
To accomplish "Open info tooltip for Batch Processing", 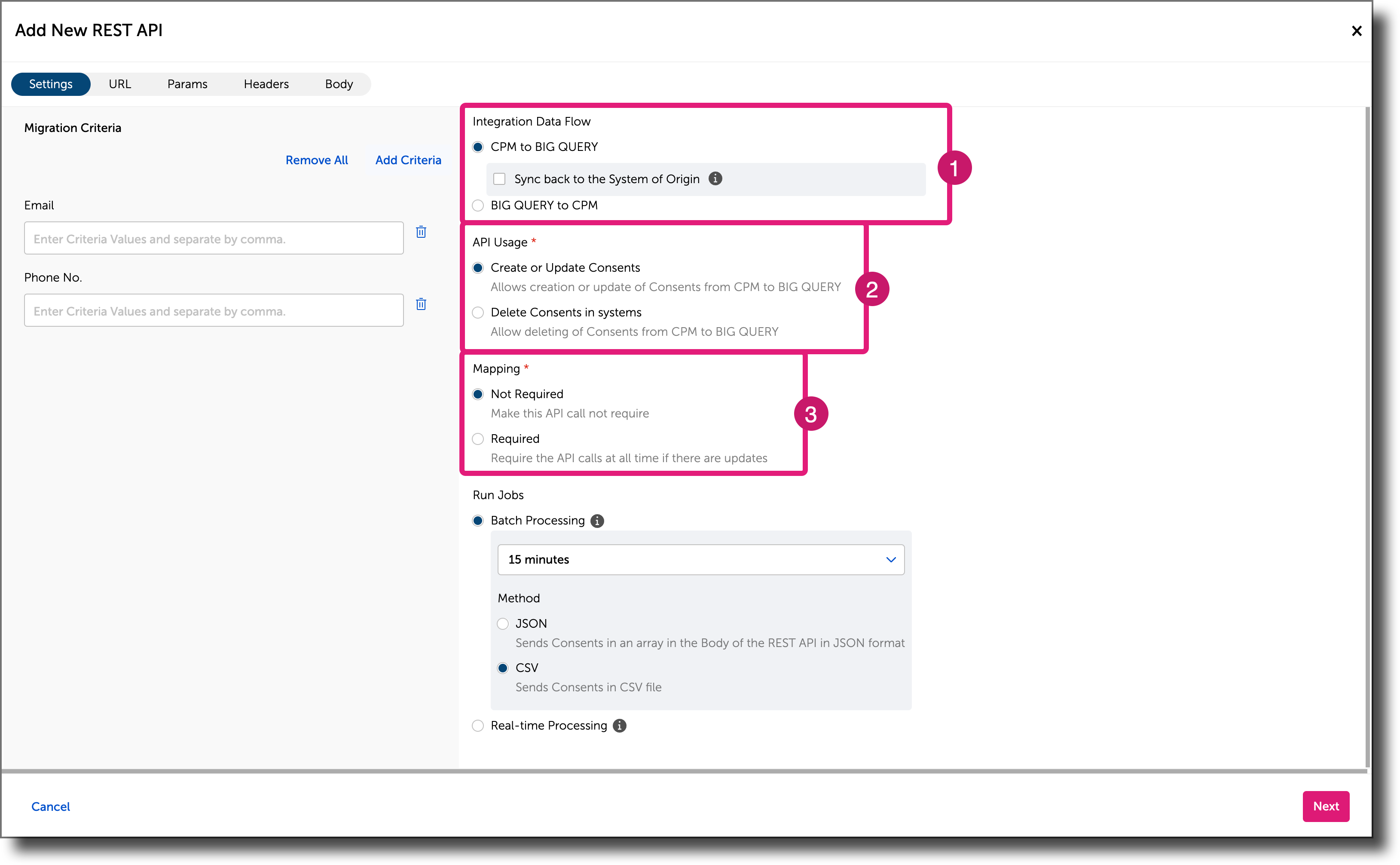I will click(597, 521).
